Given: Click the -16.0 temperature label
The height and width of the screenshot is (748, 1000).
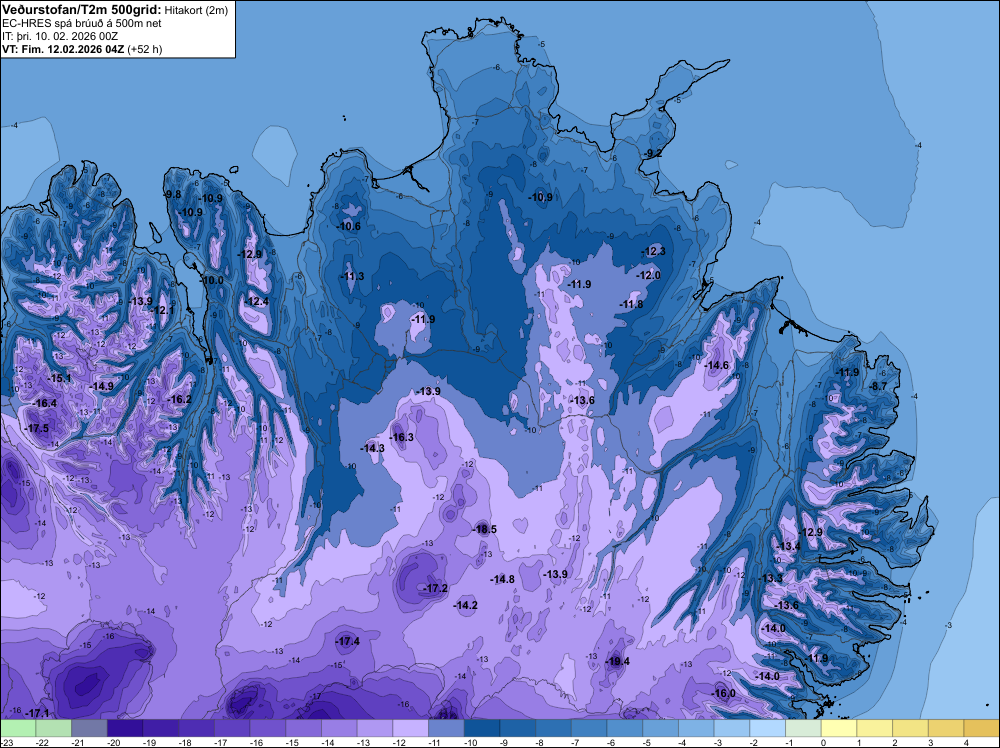Looking at the screenshot, I should point(724,694).
